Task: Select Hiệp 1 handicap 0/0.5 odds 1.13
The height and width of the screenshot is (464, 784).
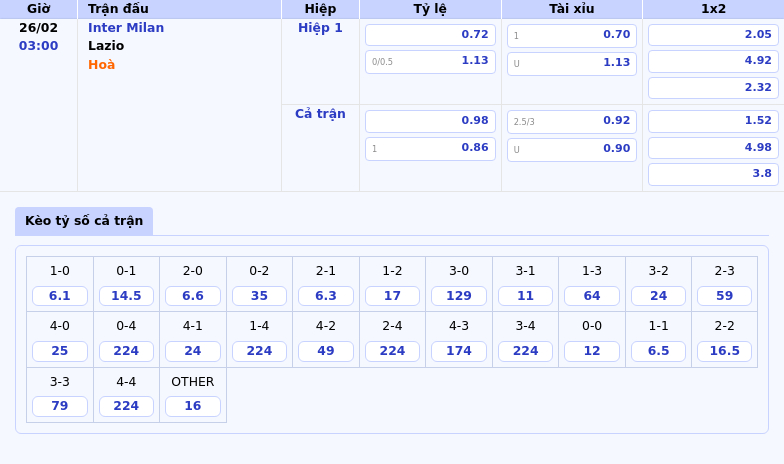Action: click(x=430, y=61)
